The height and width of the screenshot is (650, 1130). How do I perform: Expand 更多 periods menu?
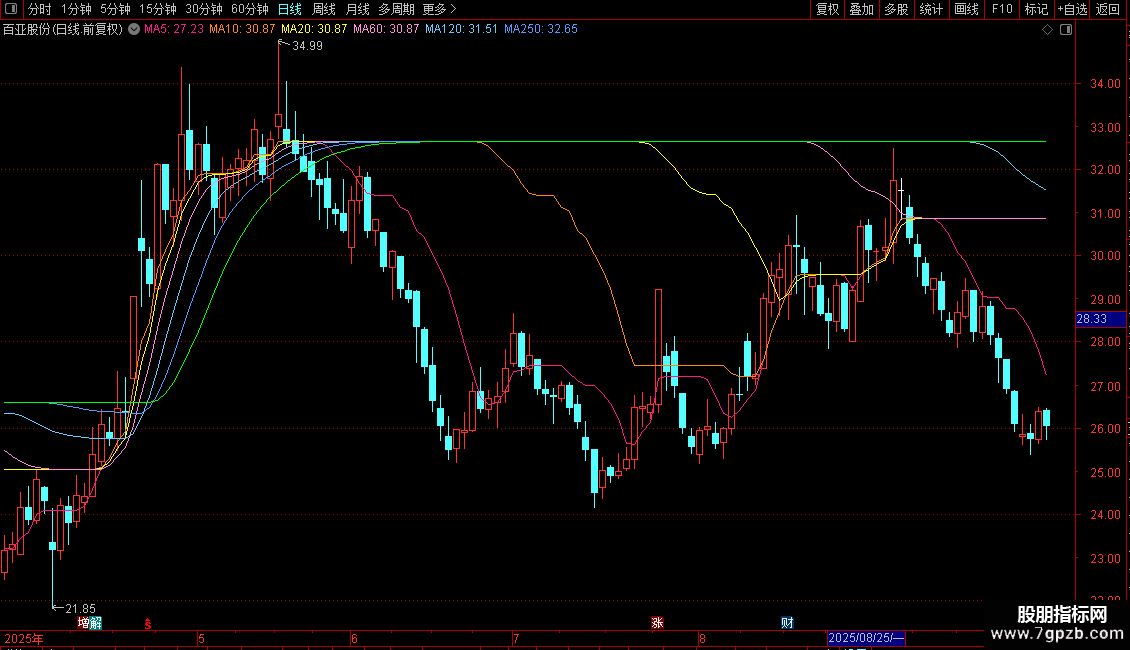(439, 9)
